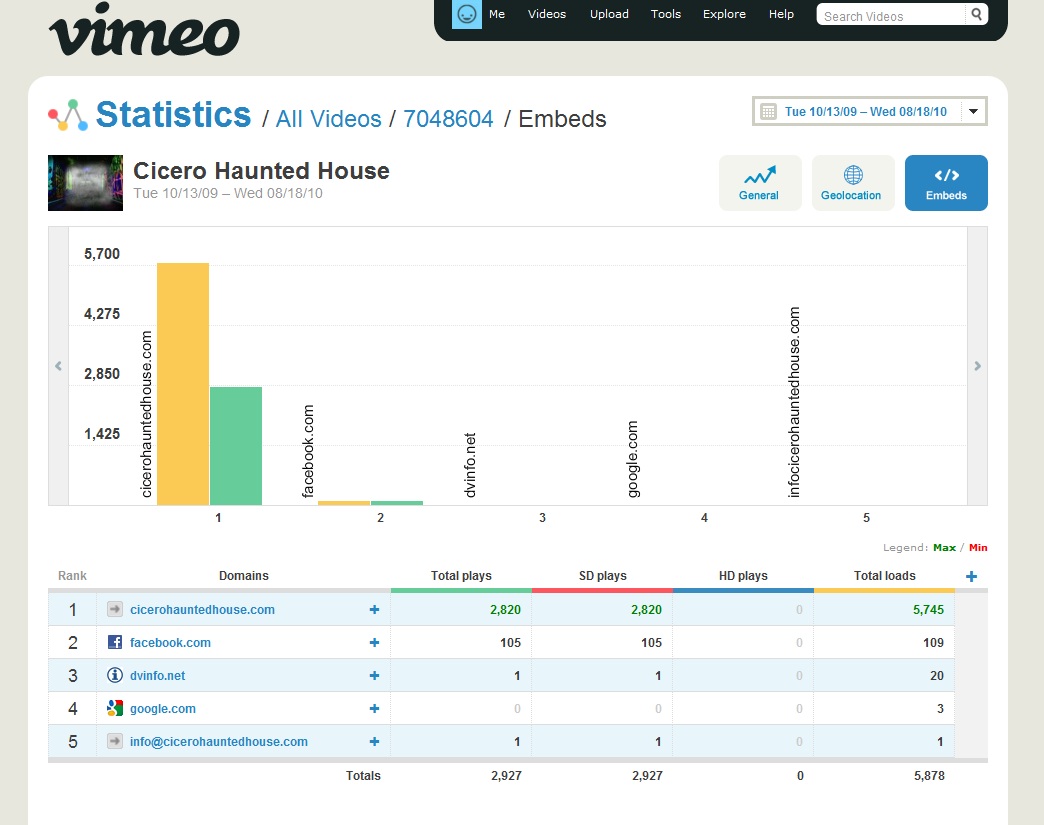Open the cicerohauntedhouse.com domain link
The height and width of the screenshot is (825, 1044).
pos(202,609)
